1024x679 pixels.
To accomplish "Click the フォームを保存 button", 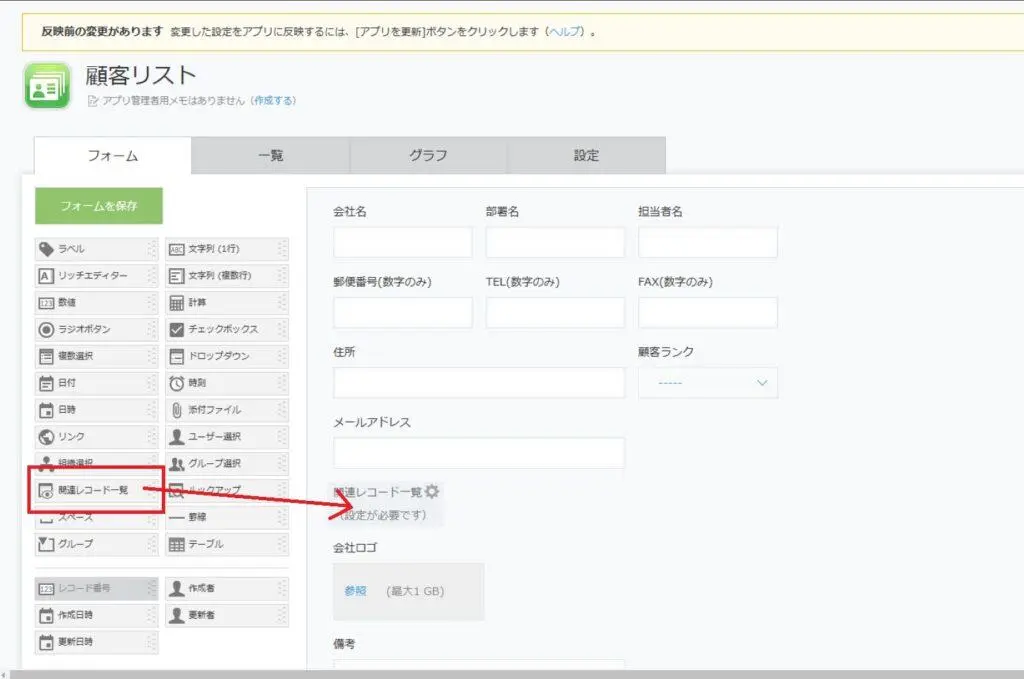I will pos(98,206).
